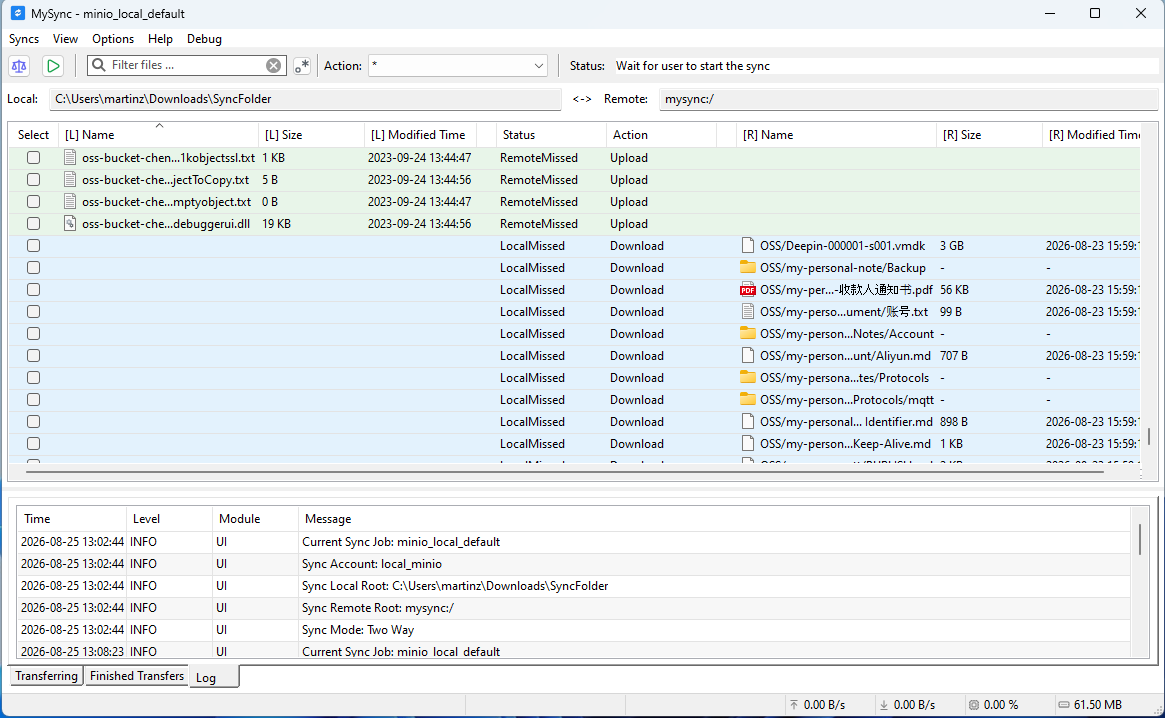Click the MySync app icon in title bar
1165x718 pixels.
tap(17, 13)
